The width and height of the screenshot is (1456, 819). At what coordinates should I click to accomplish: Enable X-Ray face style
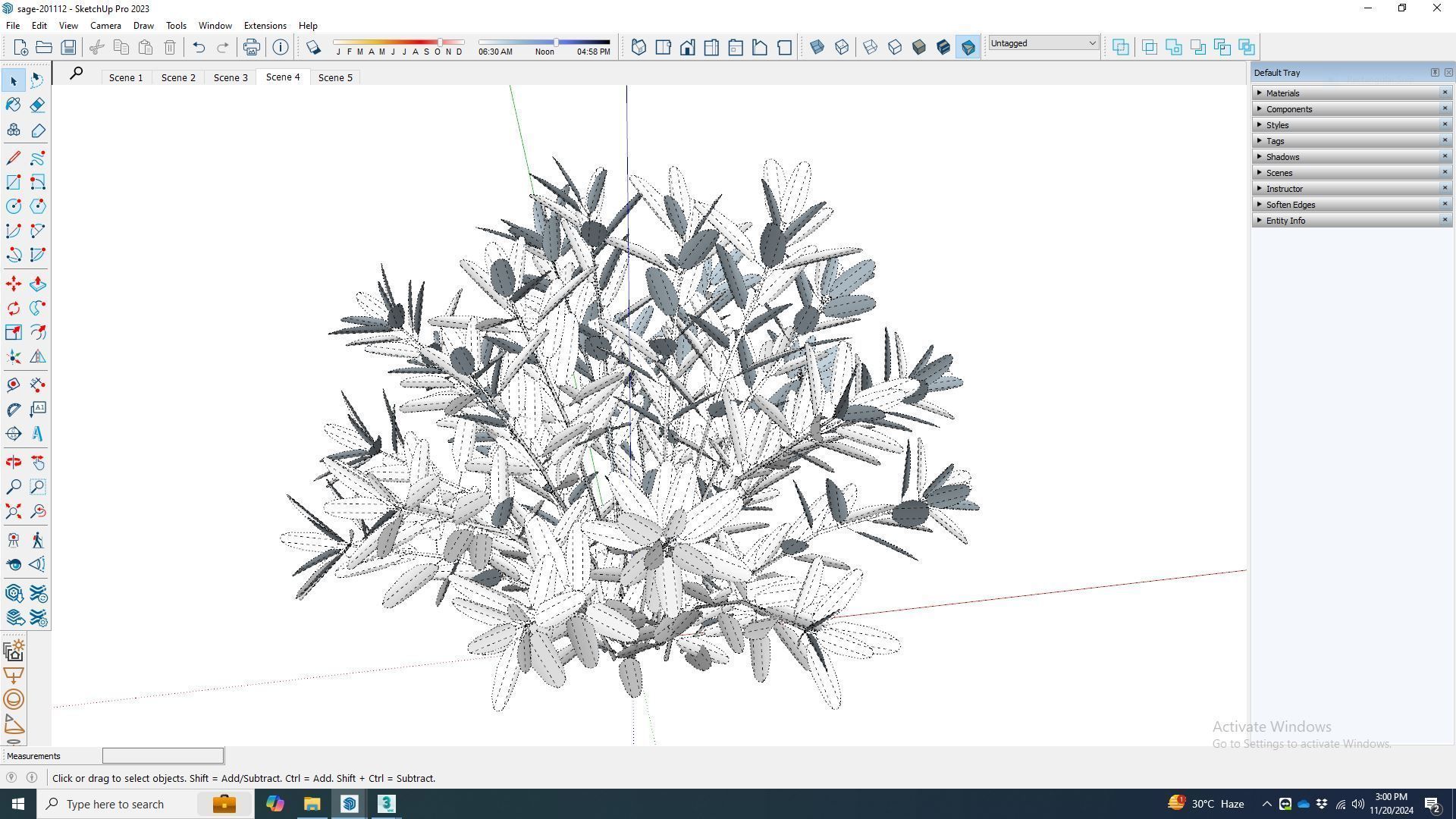817,47
